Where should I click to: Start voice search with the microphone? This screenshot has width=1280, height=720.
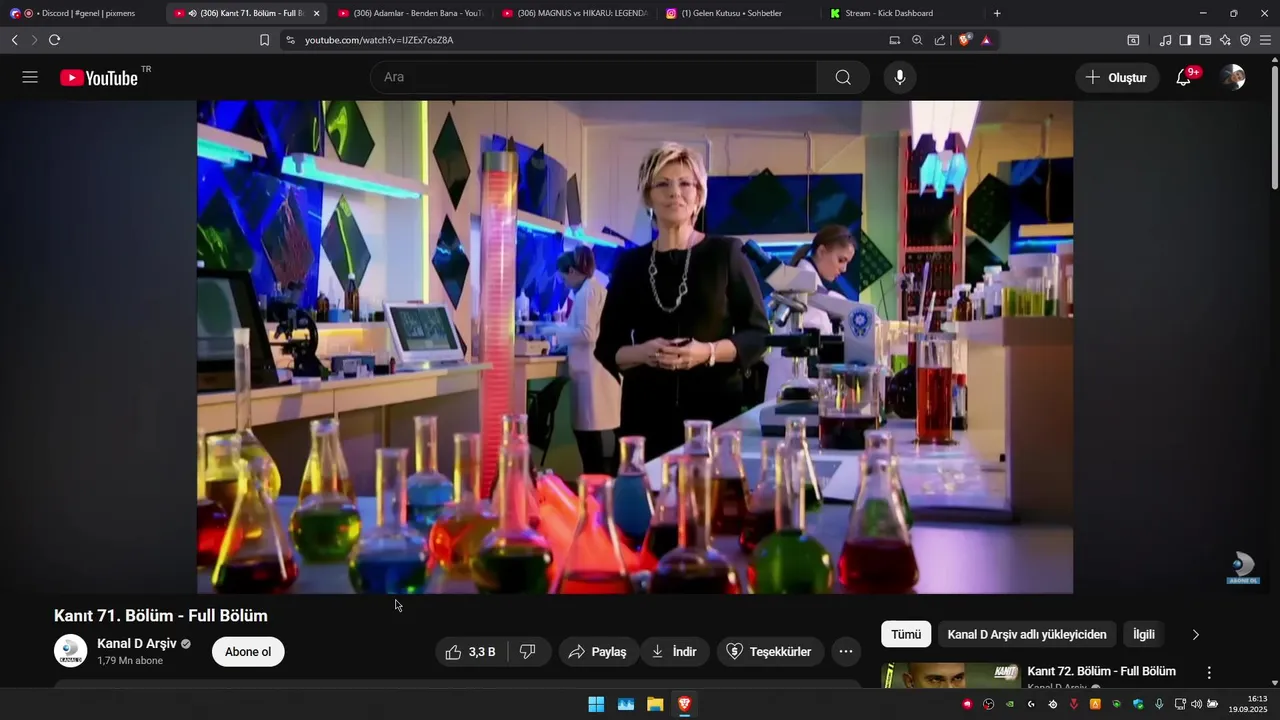(900, 77)
